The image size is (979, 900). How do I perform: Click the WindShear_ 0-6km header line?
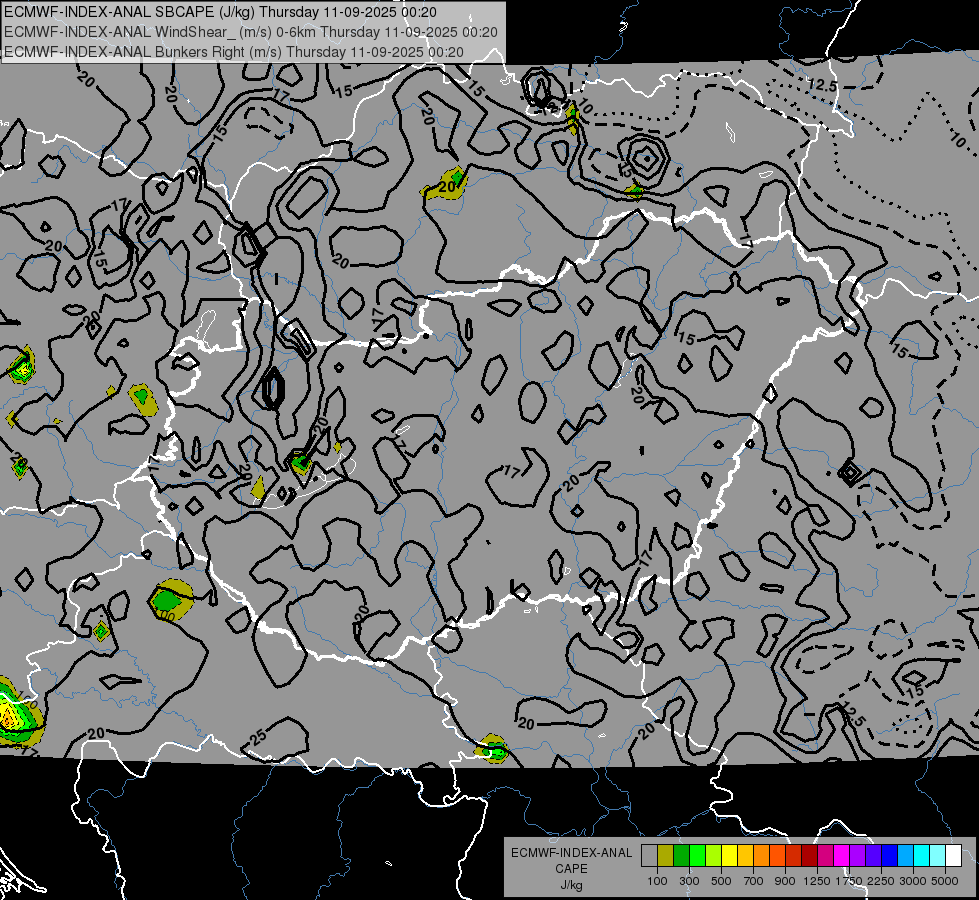tap(251, 32)
